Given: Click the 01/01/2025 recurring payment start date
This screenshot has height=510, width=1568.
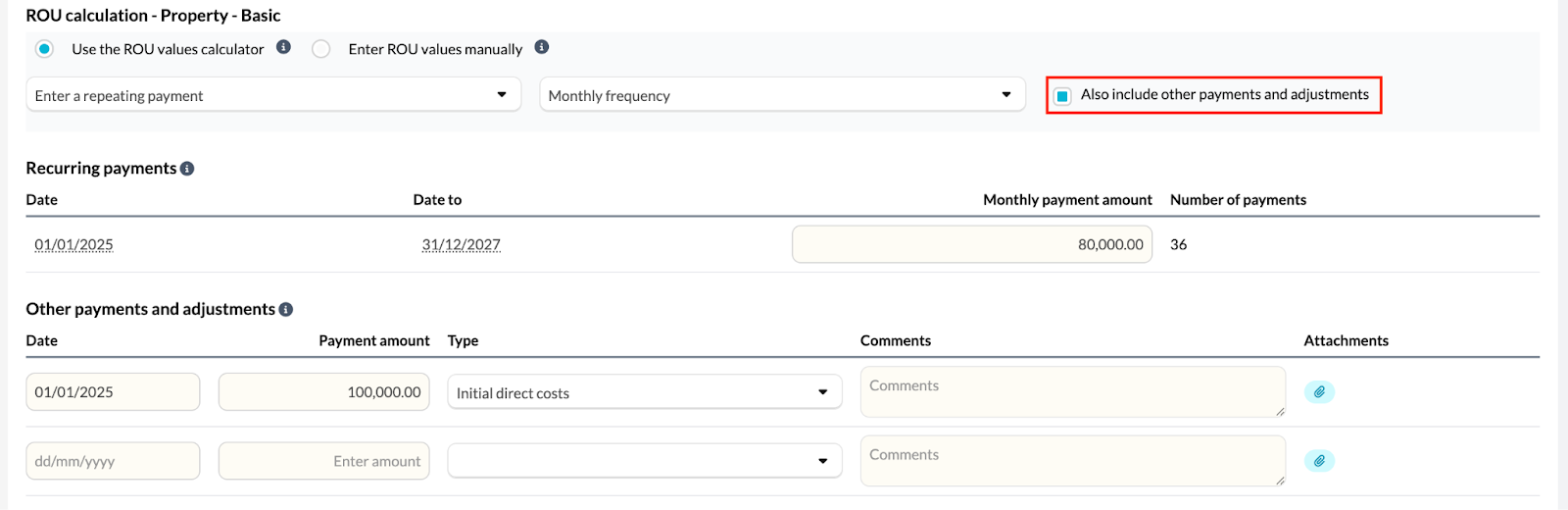Looking at the screenshot, I should pos(73,245).
